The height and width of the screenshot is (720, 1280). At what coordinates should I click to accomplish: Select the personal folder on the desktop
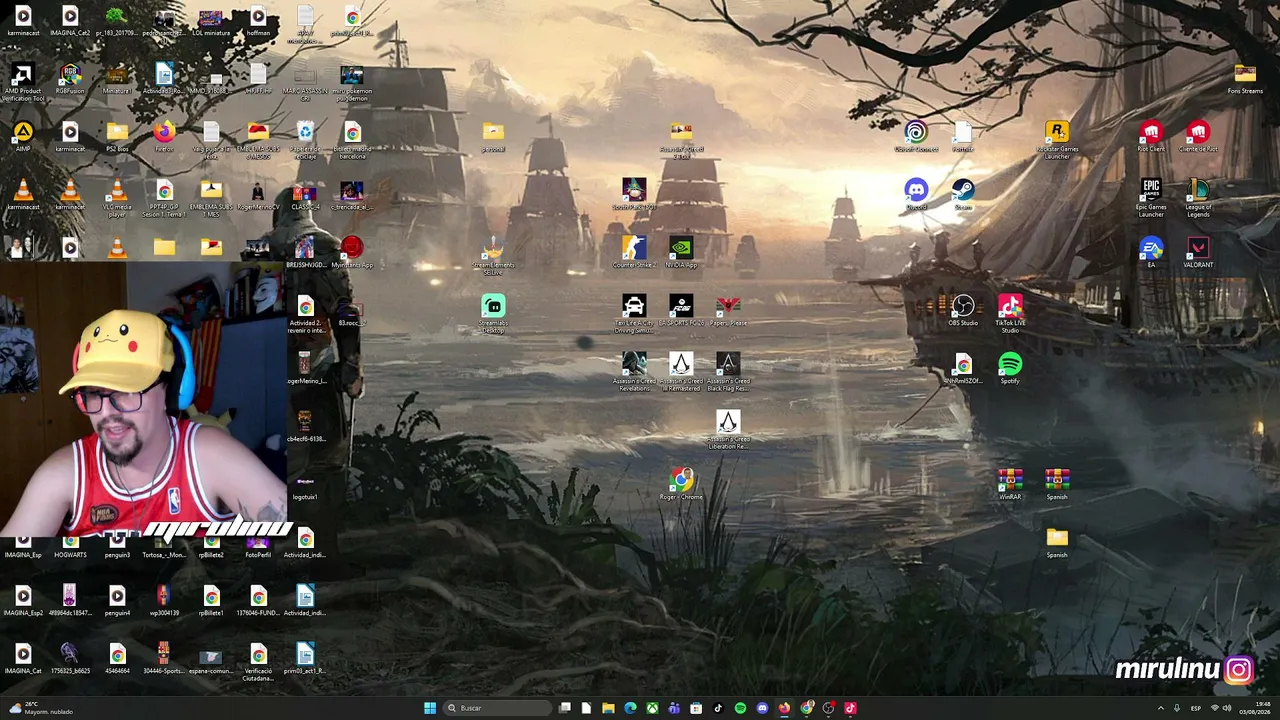493,137
